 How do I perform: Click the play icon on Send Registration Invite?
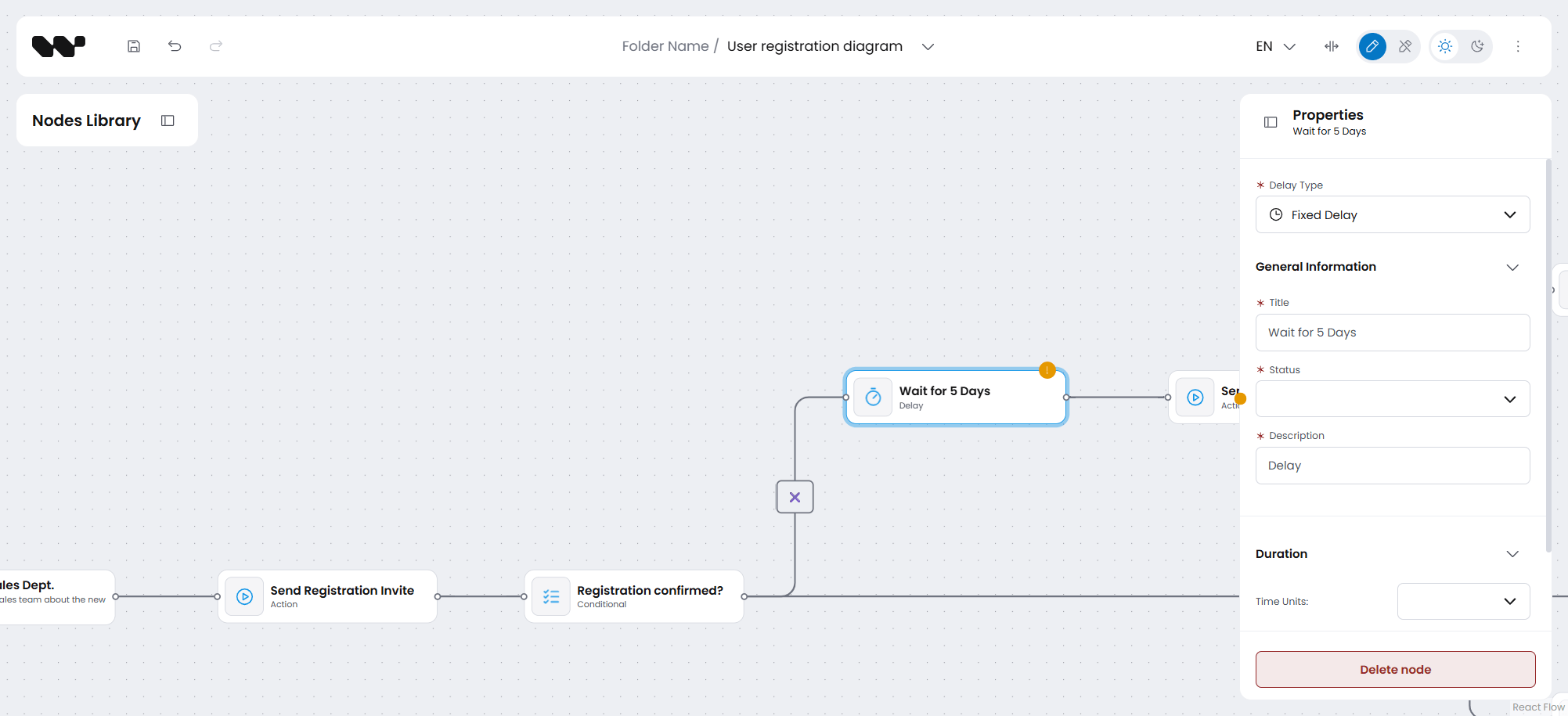click(x=244, y=596)
